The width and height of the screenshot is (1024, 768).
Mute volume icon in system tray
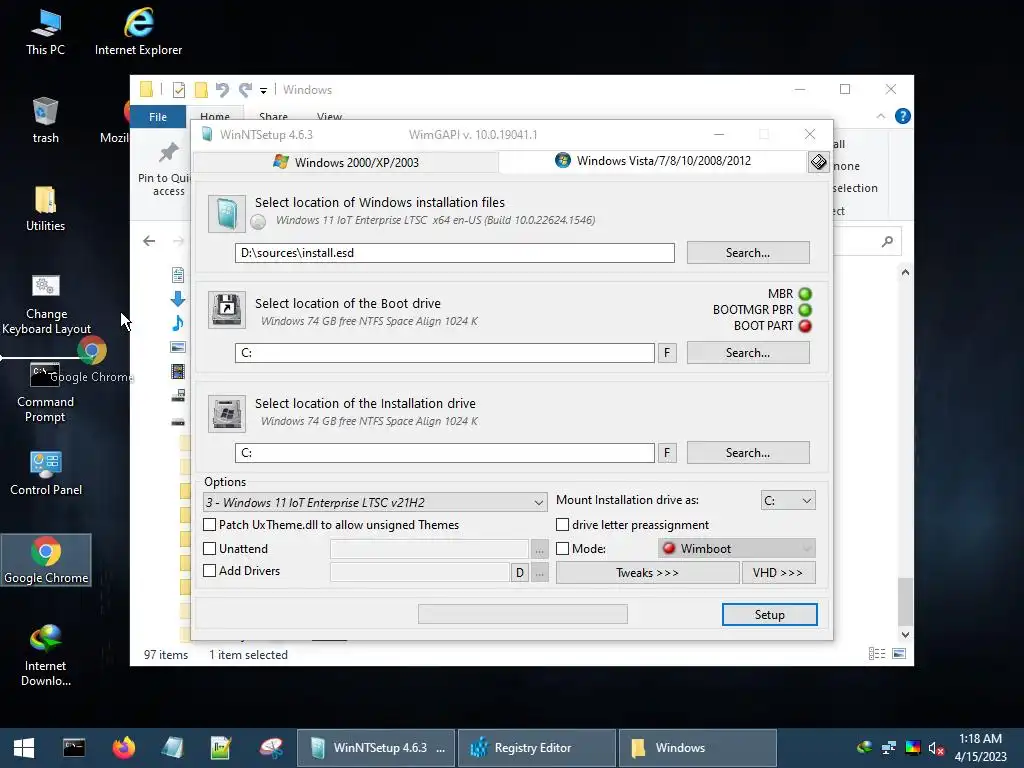coord(936,748)
